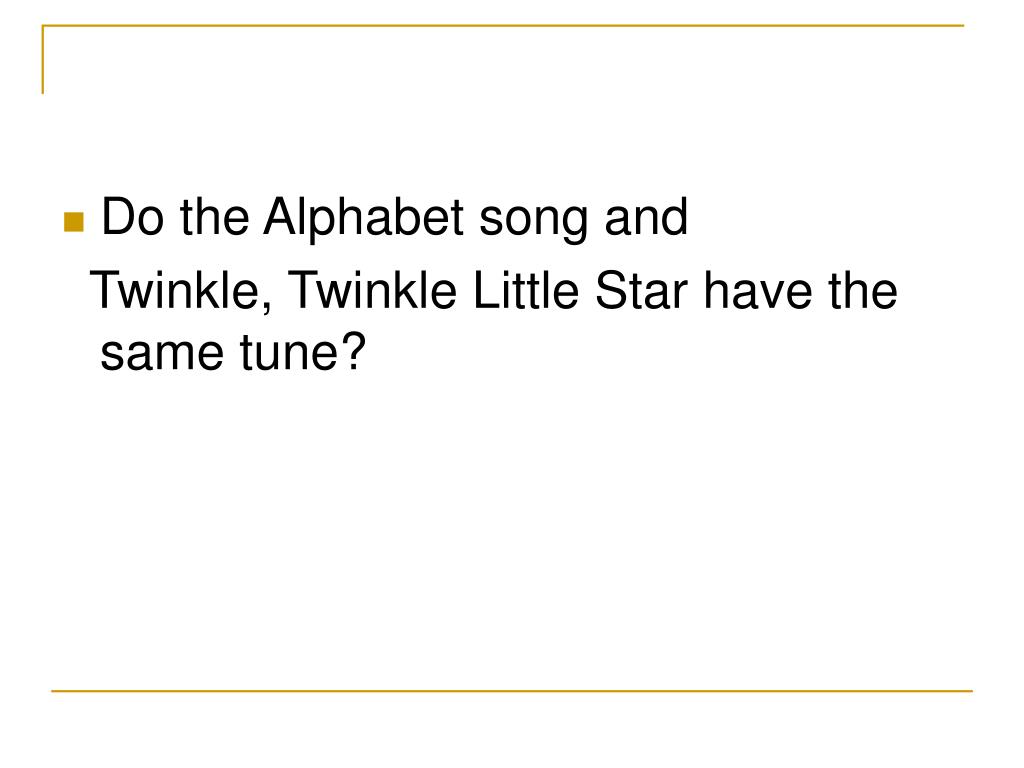Click the gold horizontal line at slide top
Image resolution: width=1024 pixels, height=768 pixels.
pos(503,25)
